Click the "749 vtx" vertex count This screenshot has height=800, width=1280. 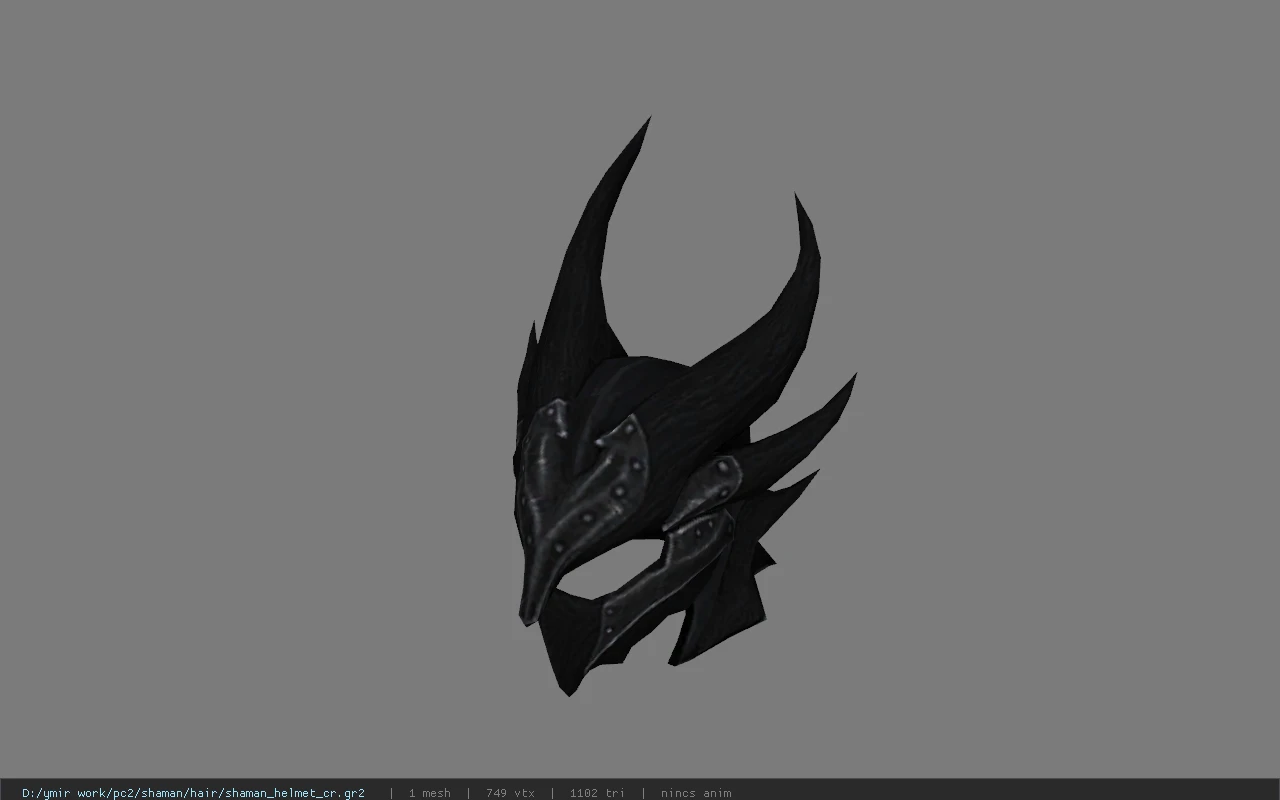510,793
